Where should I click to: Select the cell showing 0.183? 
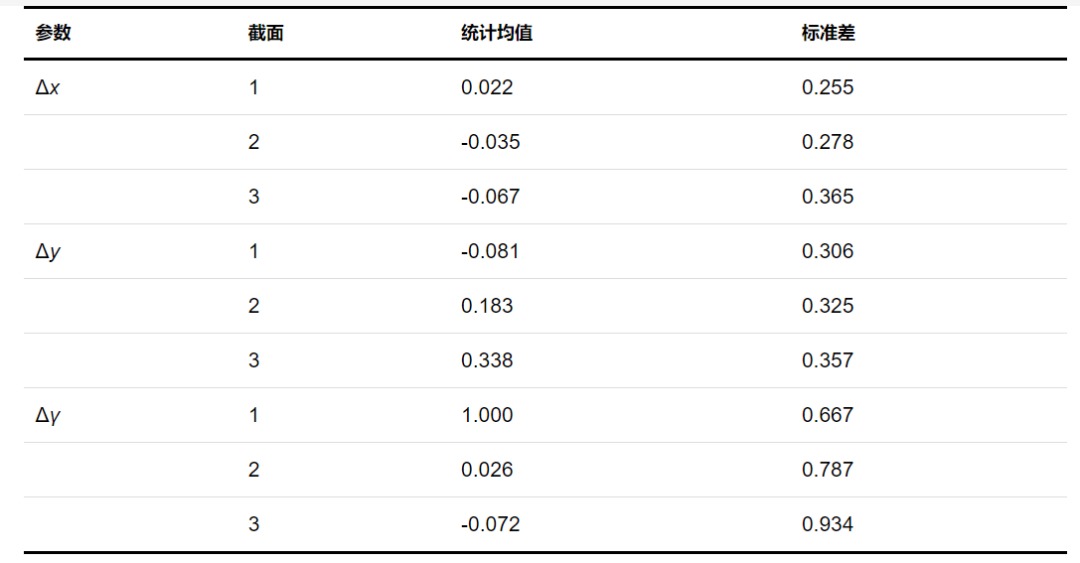487,306
